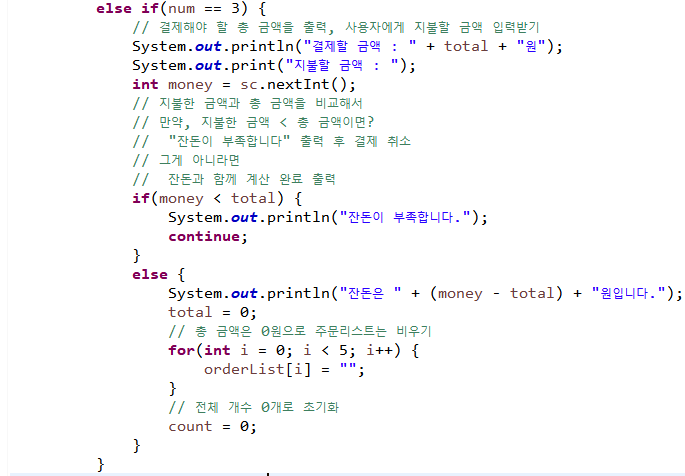
Task: Click the comment containing '출력 후 결제 취소'
Action: click(x=272, y=141)
